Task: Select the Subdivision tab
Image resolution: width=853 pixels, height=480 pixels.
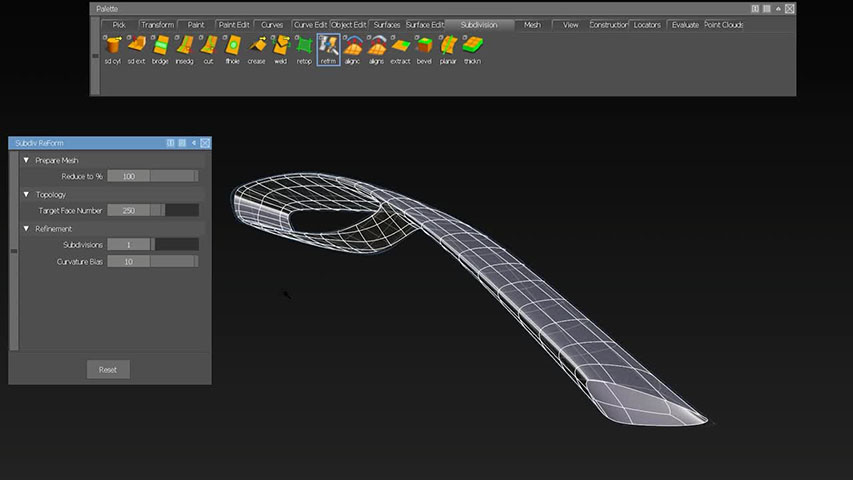Action: (479, 24)
